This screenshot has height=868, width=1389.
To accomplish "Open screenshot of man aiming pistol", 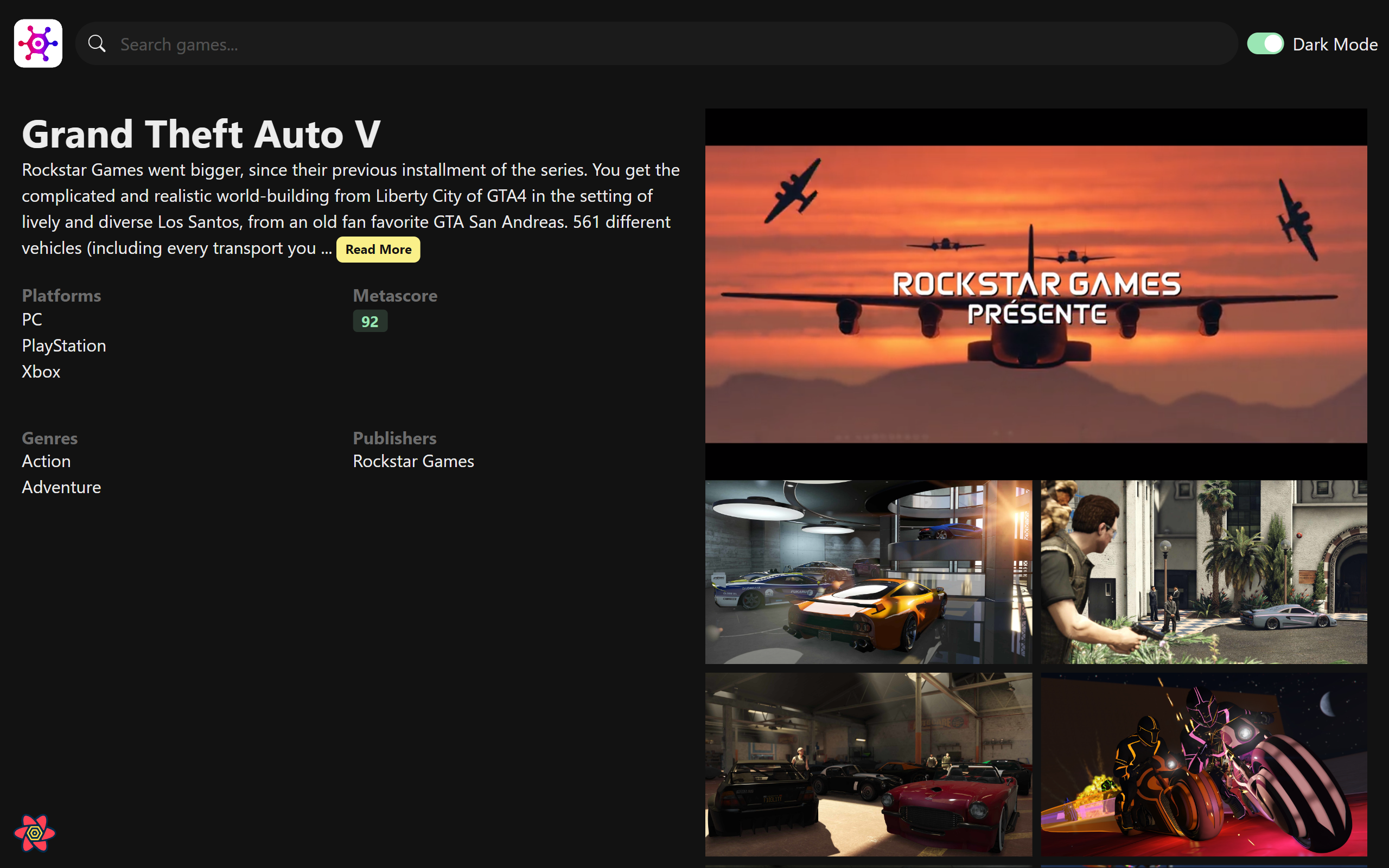I will [x=1203, y=572].
